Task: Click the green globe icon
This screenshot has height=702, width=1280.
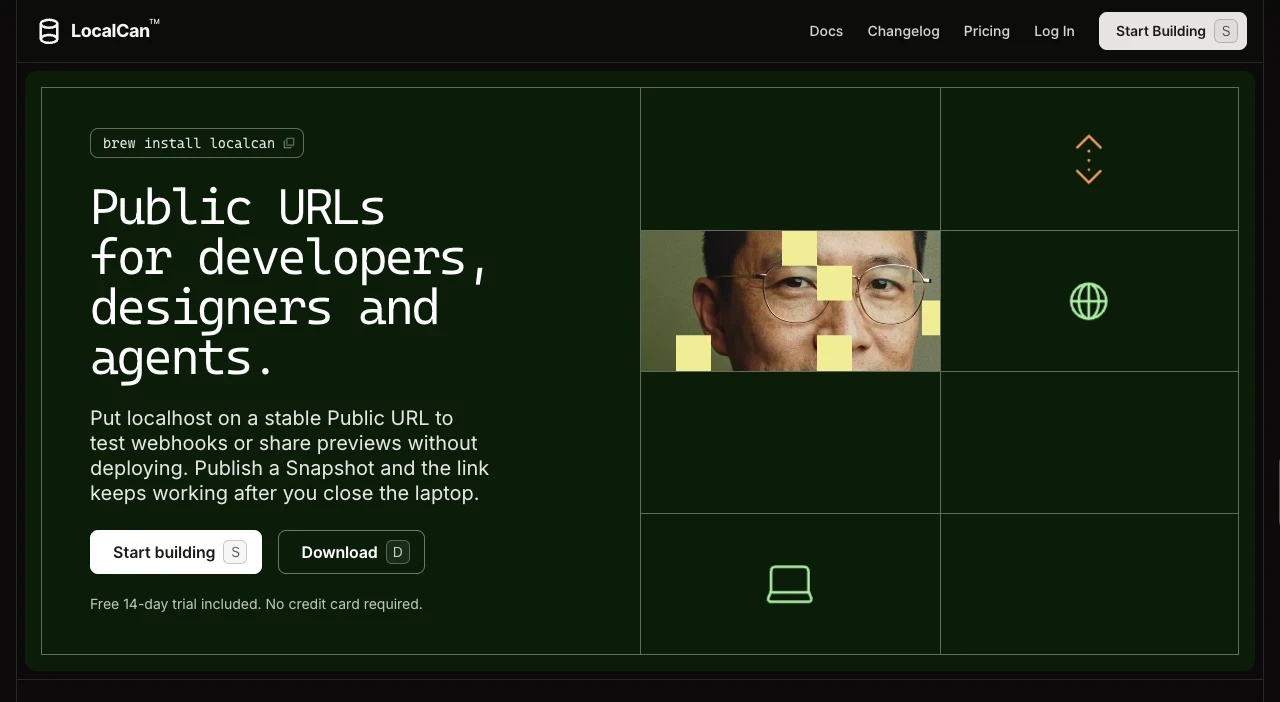Action: [1089, 301]
